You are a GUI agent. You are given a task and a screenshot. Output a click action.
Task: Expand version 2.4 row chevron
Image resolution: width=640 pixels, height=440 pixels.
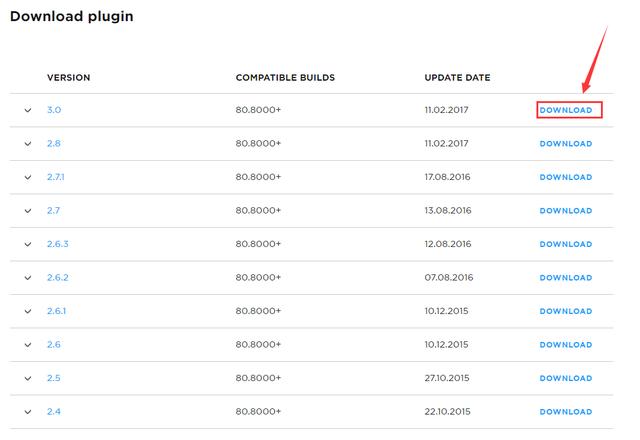pos(28,412)
